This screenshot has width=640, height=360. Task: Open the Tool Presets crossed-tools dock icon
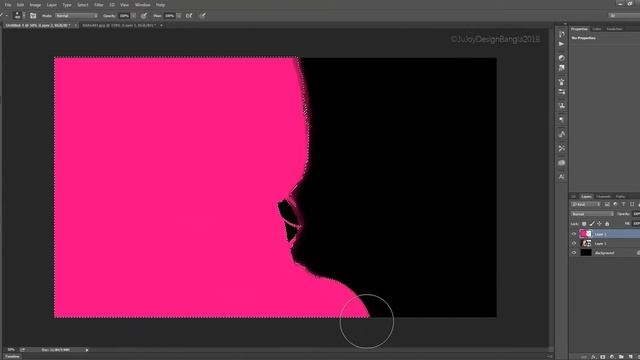pos(562,148)
